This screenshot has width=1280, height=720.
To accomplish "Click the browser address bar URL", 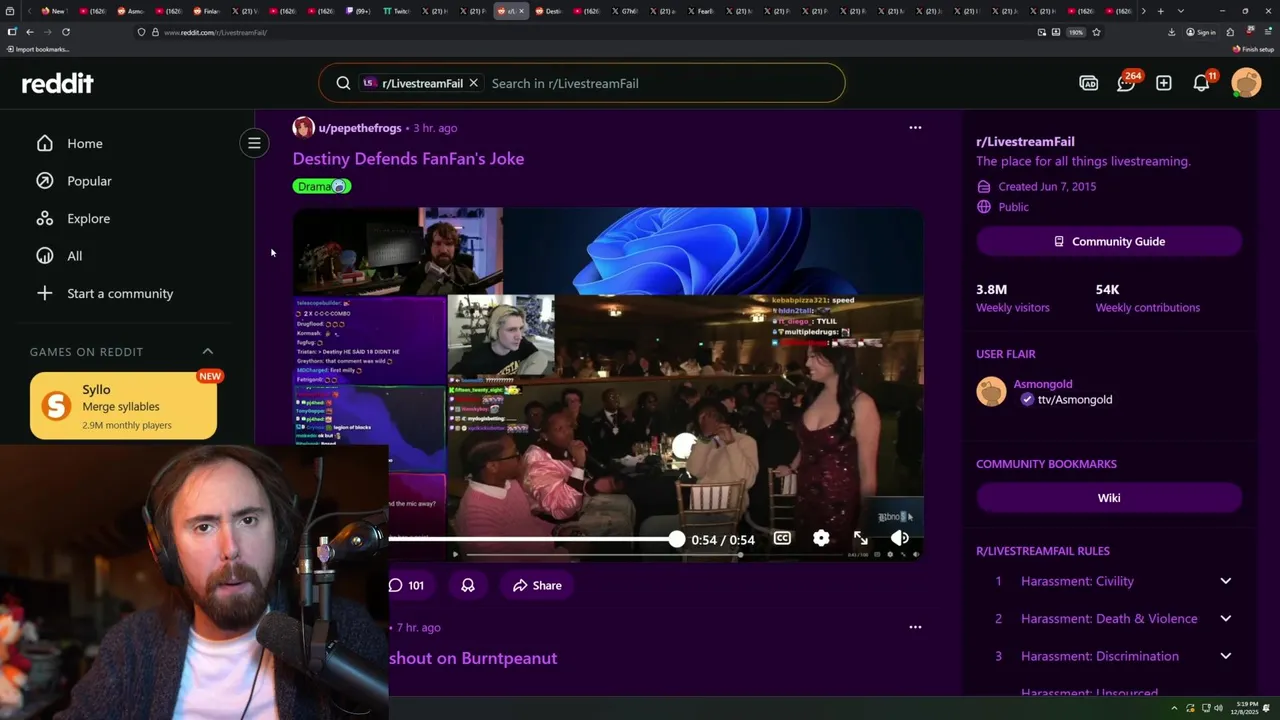I will (215, 32).
